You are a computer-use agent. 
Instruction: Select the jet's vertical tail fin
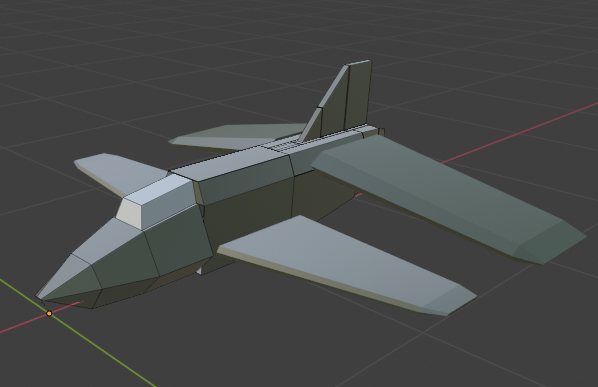[341, 101]
